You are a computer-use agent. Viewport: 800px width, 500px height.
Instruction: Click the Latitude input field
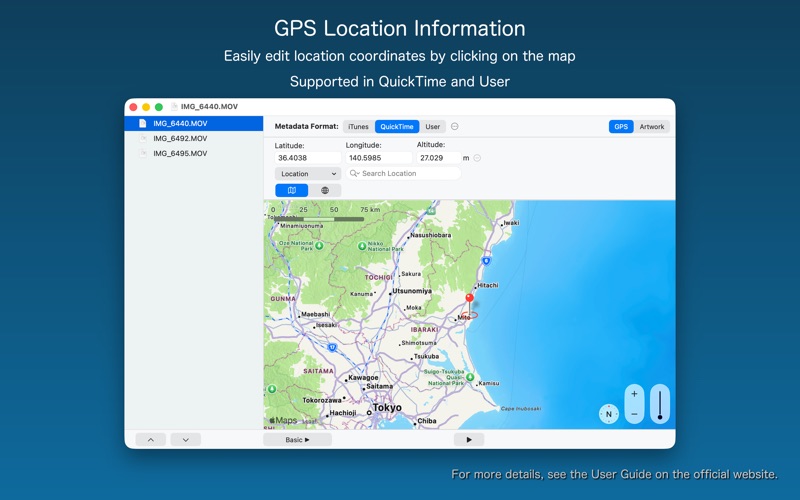(x=308, y=158)
